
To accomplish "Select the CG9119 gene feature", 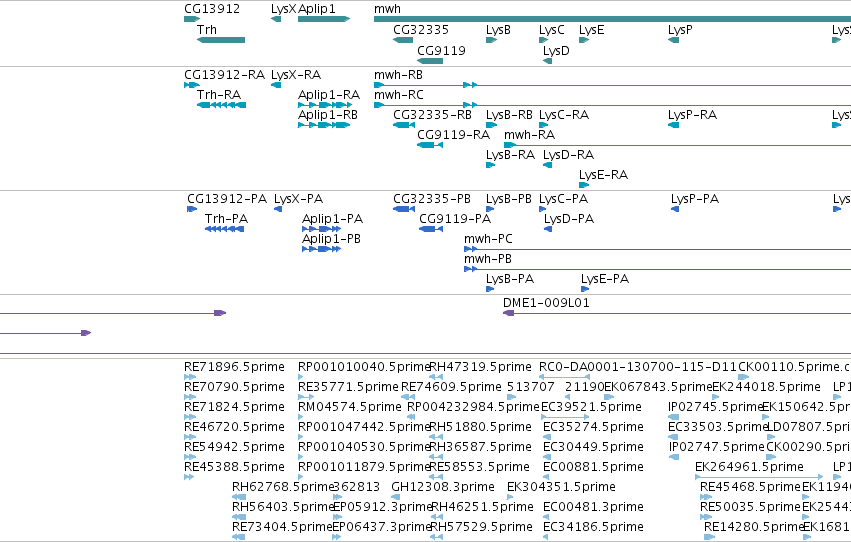I will click(430, 61).
